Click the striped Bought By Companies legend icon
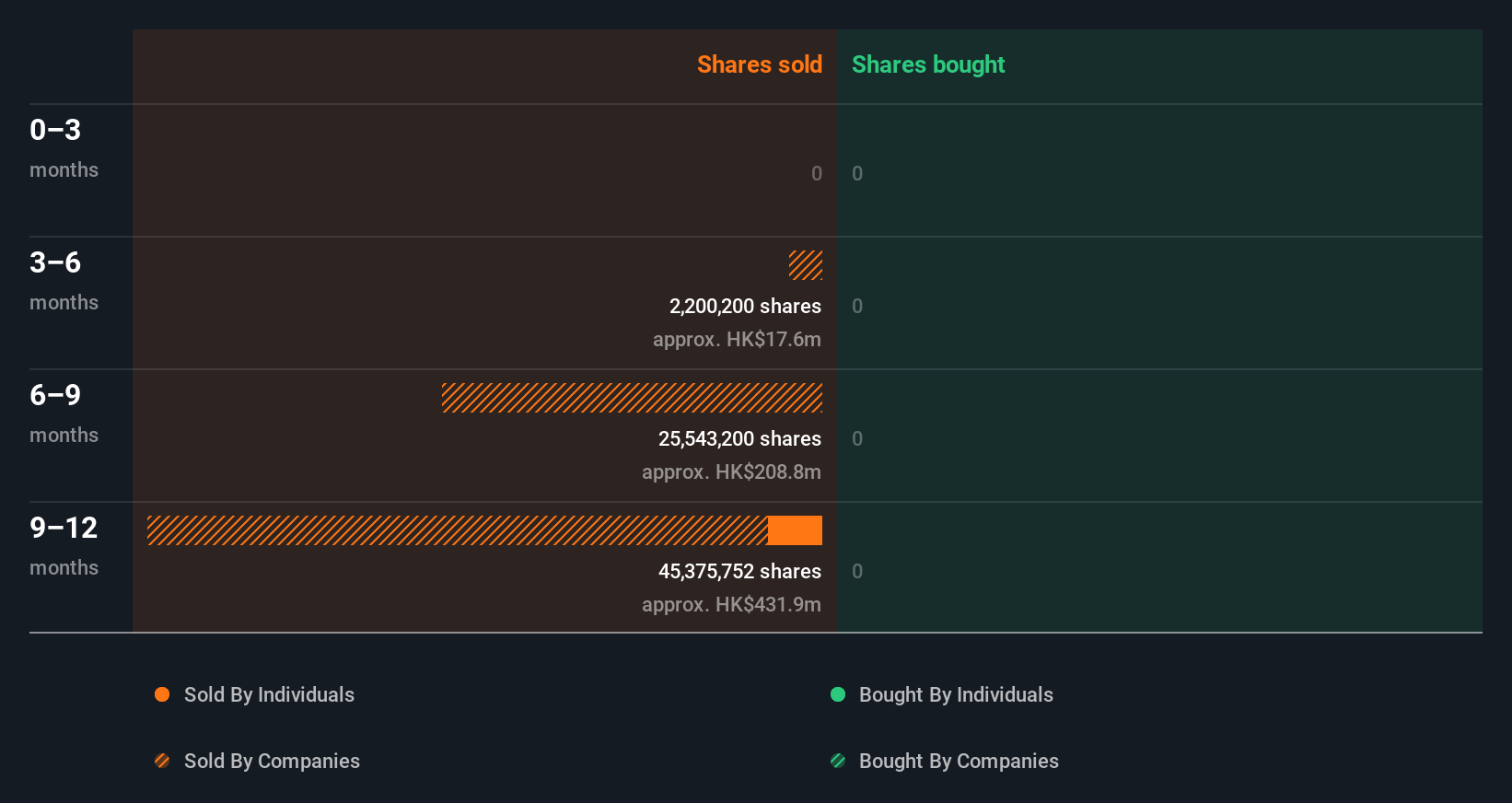 point(838,761)
